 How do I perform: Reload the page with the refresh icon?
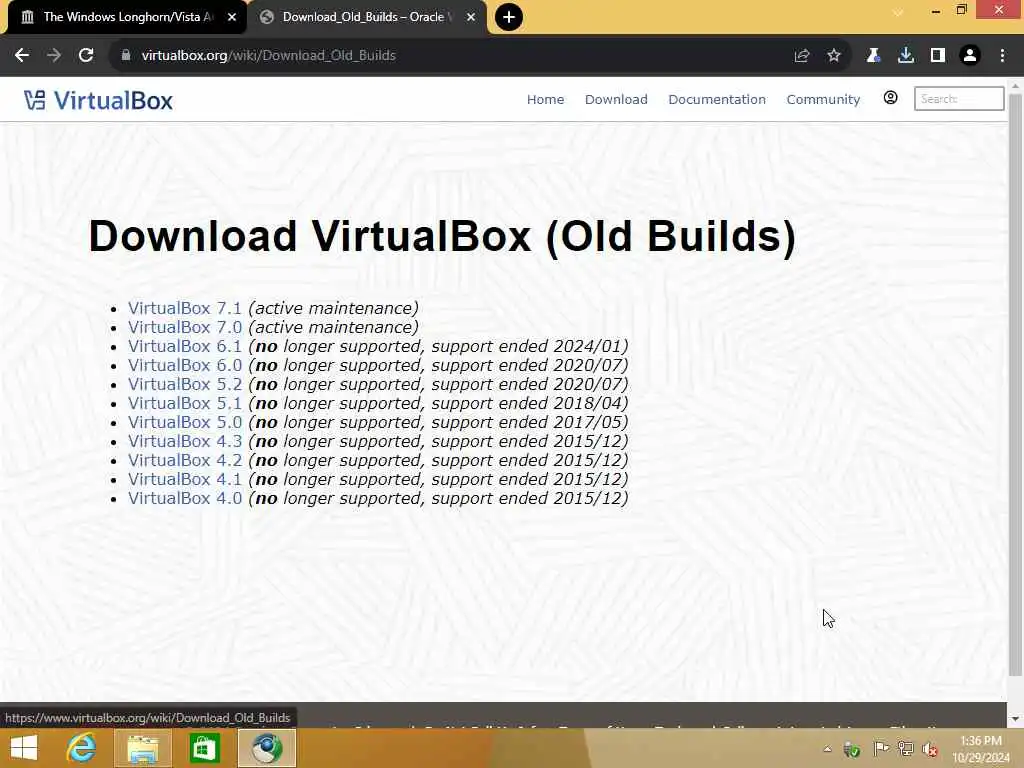[86, 56]
